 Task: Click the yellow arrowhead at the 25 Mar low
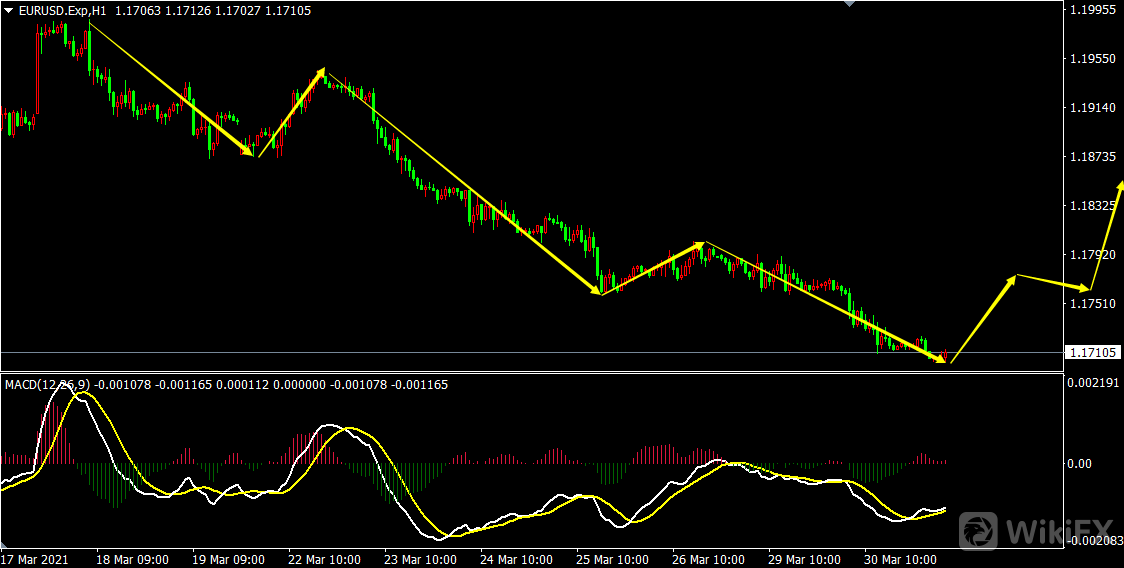click(x=596, y=291)
